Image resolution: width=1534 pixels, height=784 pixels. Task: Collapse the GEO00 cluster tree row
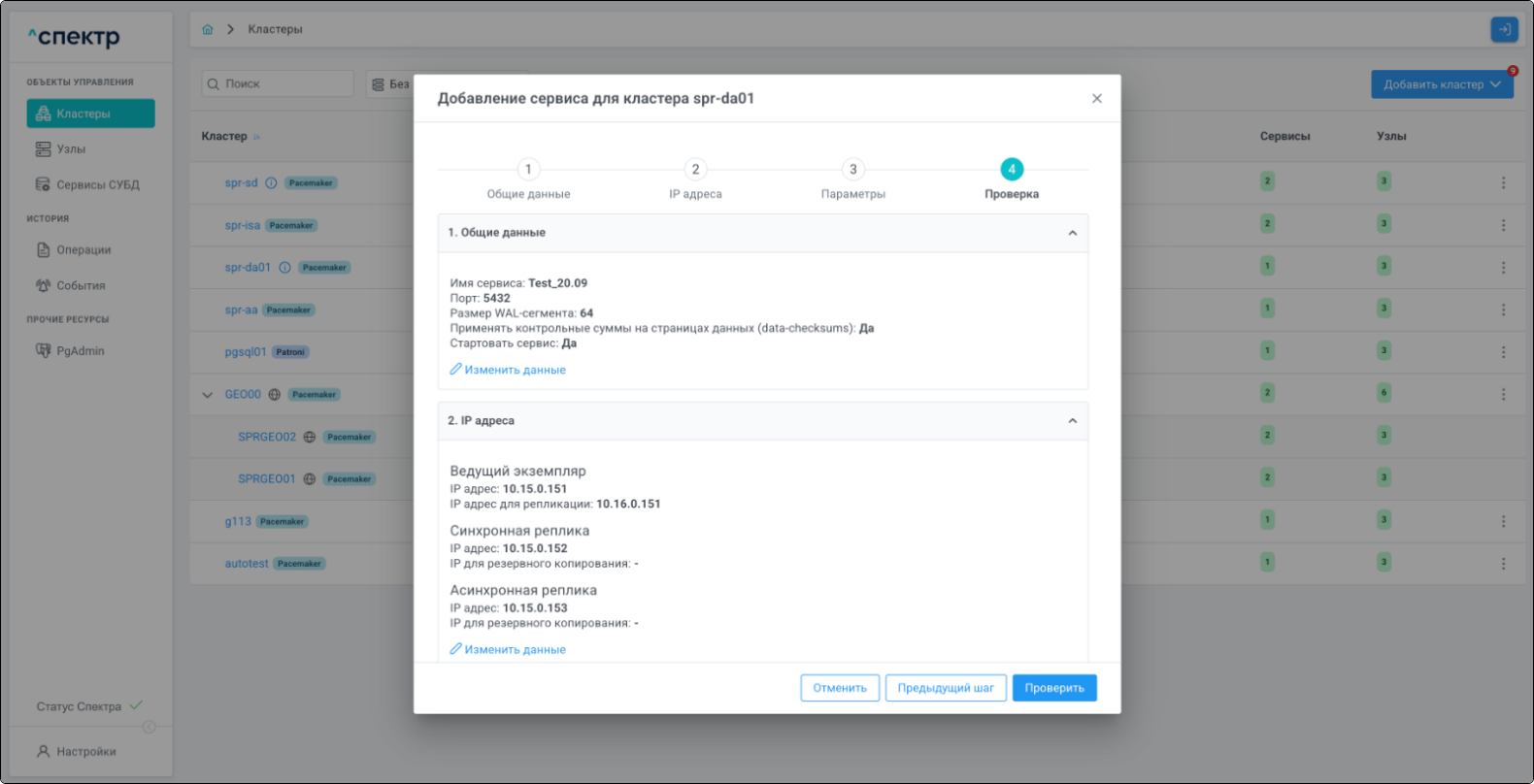[x=207, y=395]
